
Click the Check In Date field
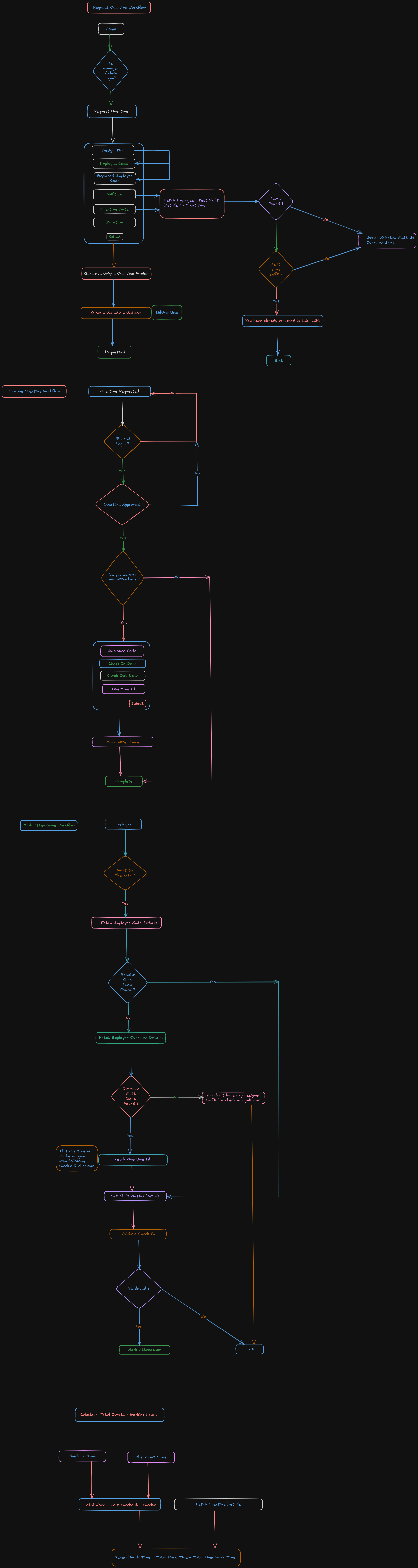pos(122,663)
